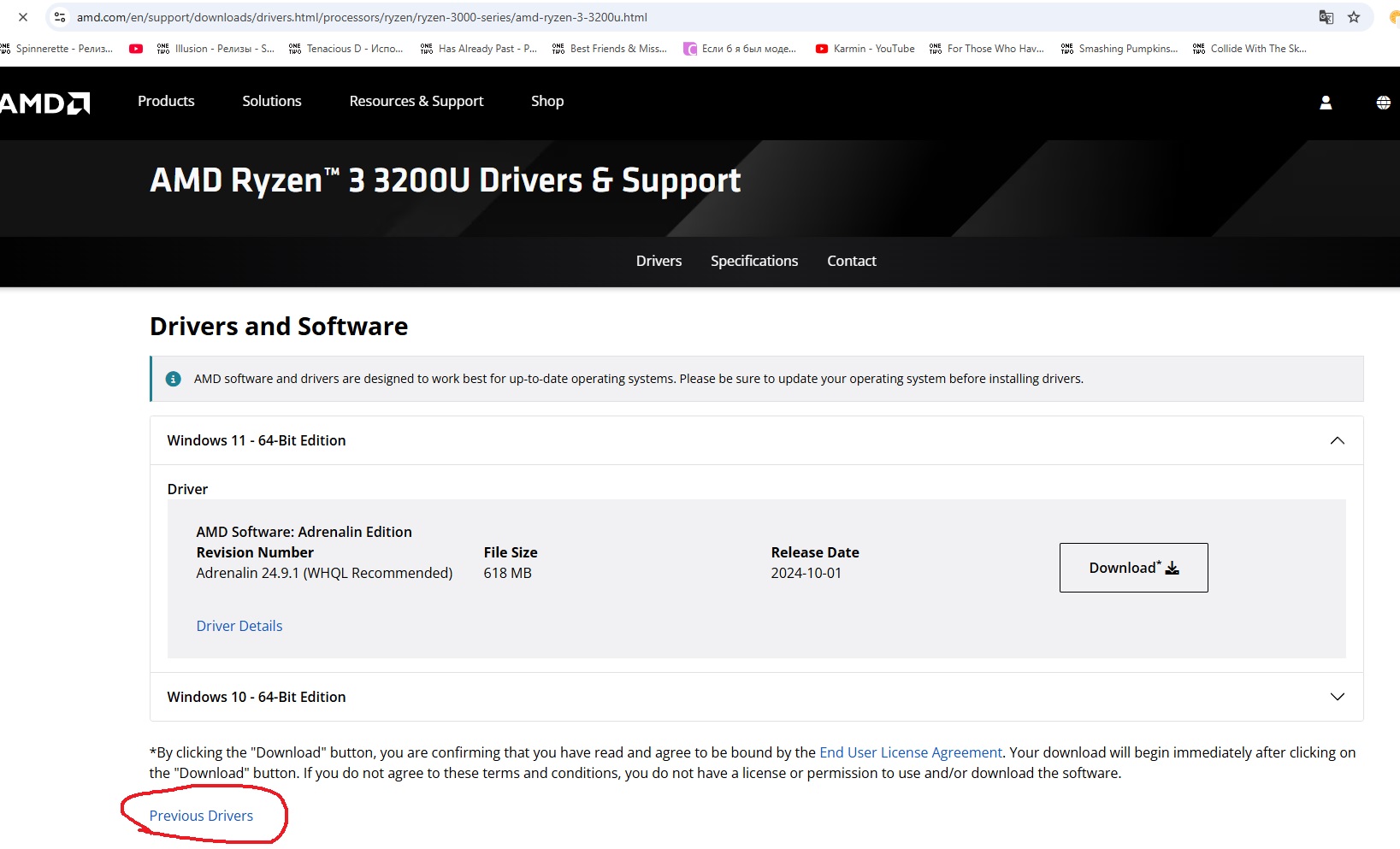Switch to the Specifications tab

(x=754, y=261)
